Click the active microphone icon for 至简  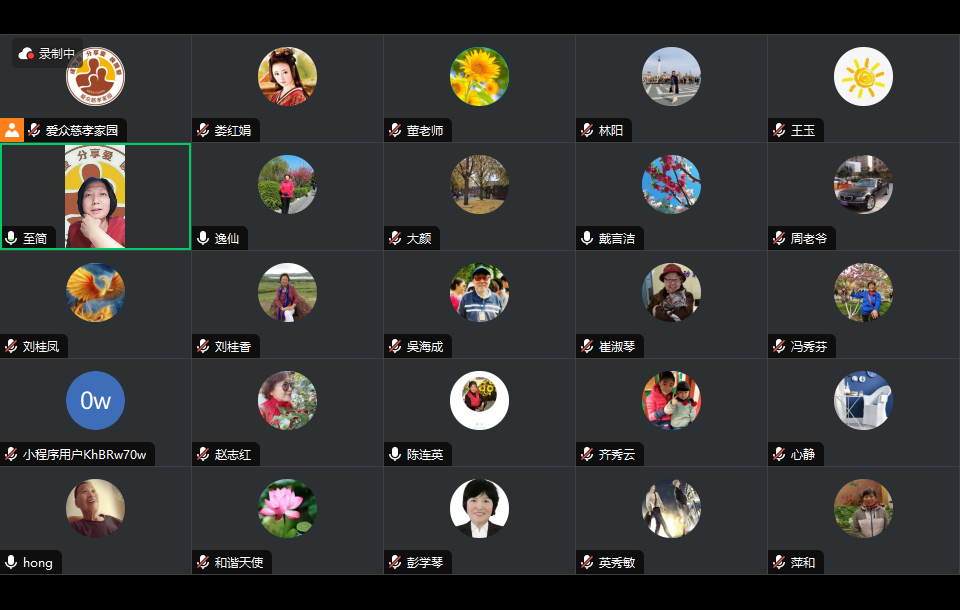11,238
